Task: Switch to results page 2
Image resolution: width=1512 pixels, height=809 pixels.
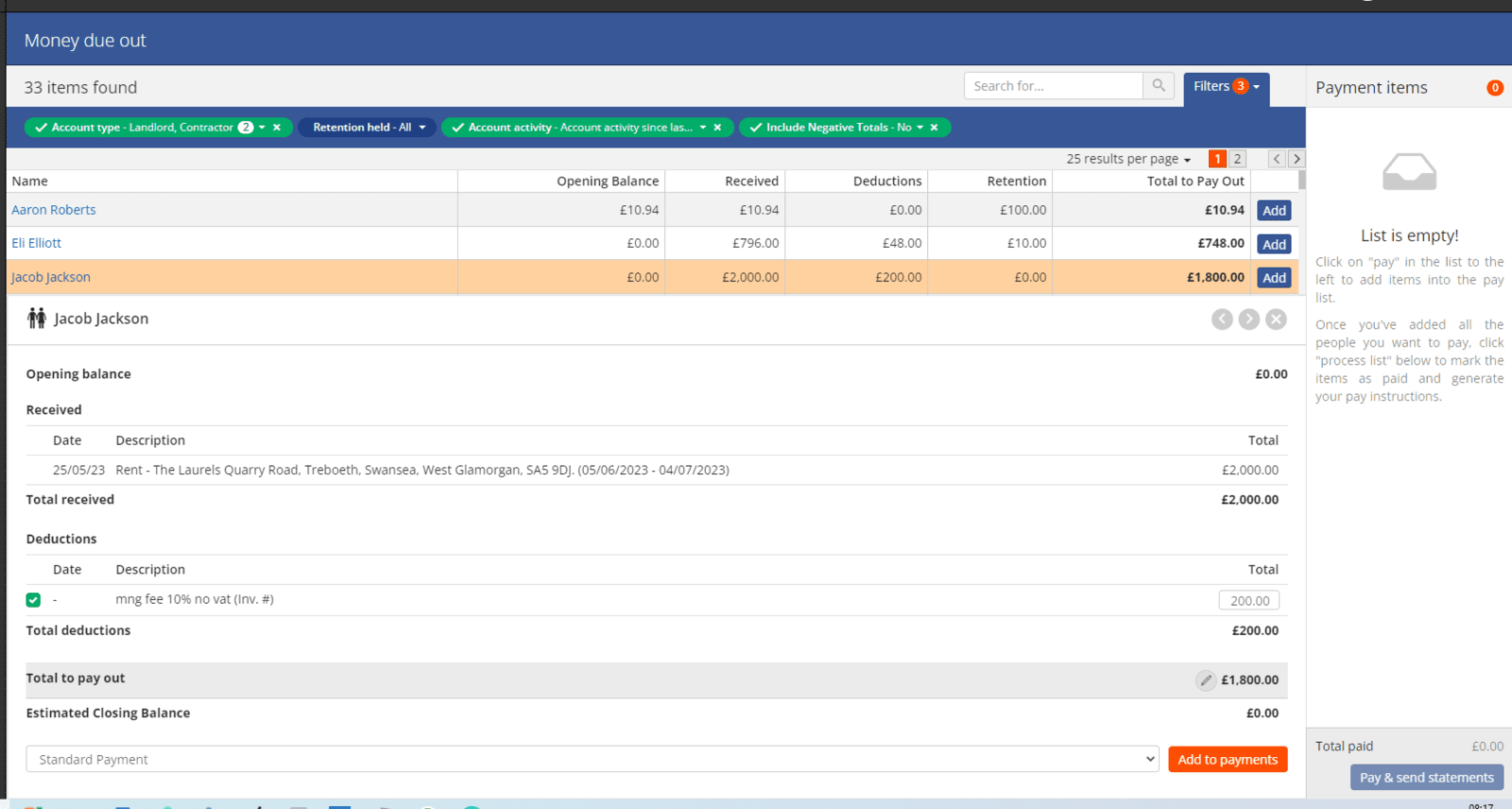Action: [1237, 159]
